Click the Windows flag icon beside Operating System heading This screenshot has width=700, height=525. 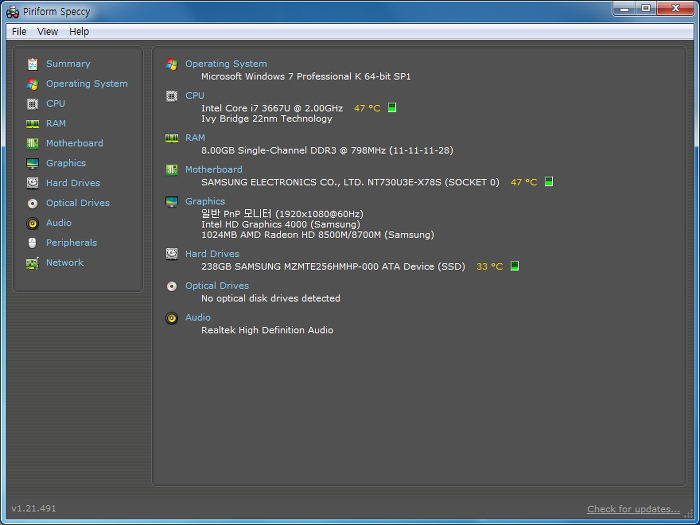[x=171, y=64]
